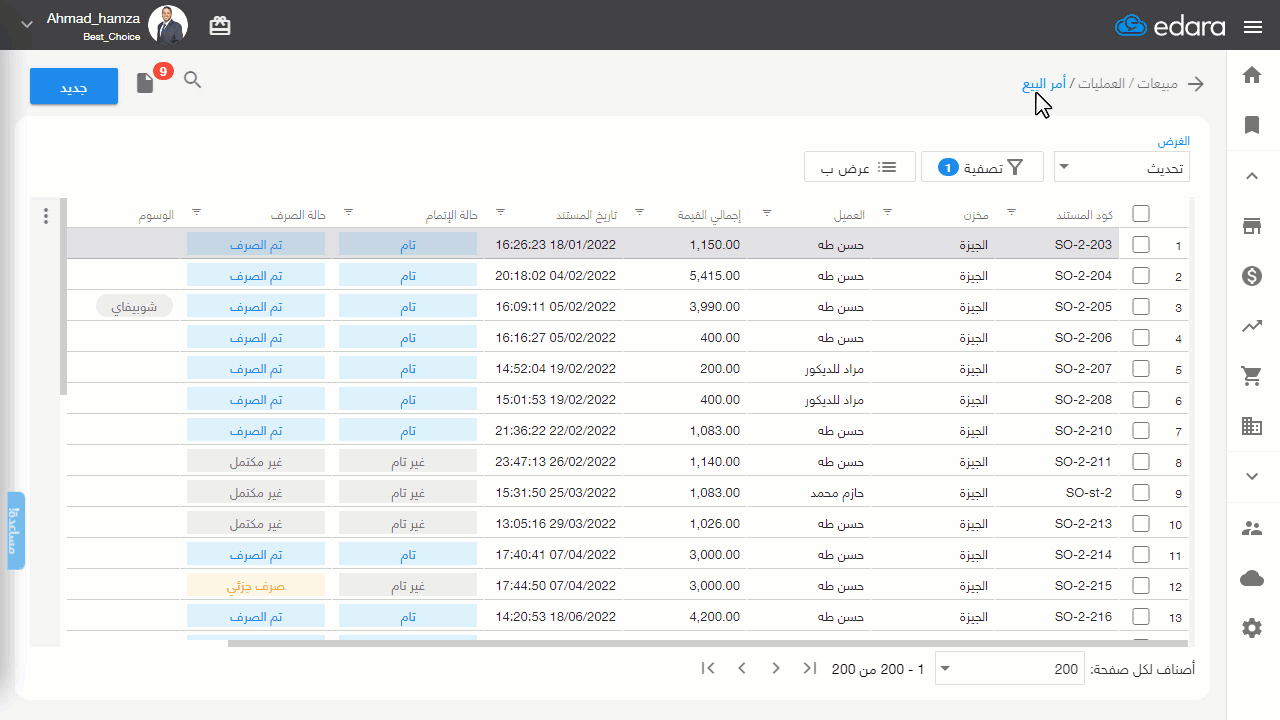The width and height of the screenshot is (1280, 720).
Task: Open the shopping cart purchases icon
Action: click(x=1252, y=376)
